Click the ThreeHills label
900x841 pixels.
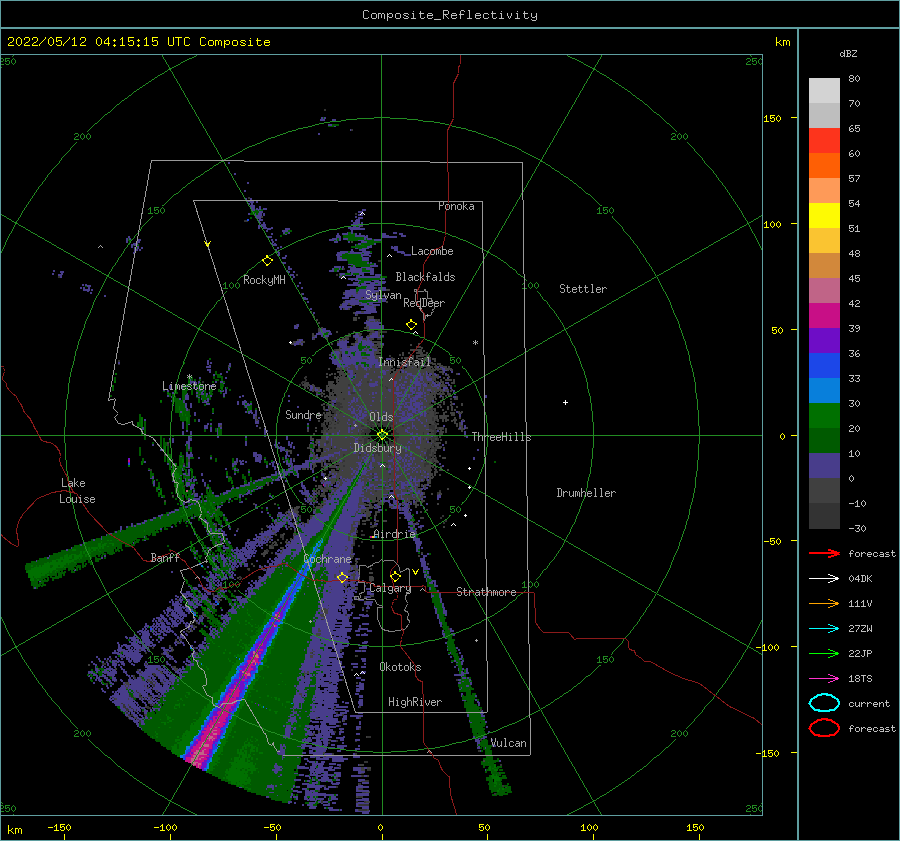coord(501,437)
